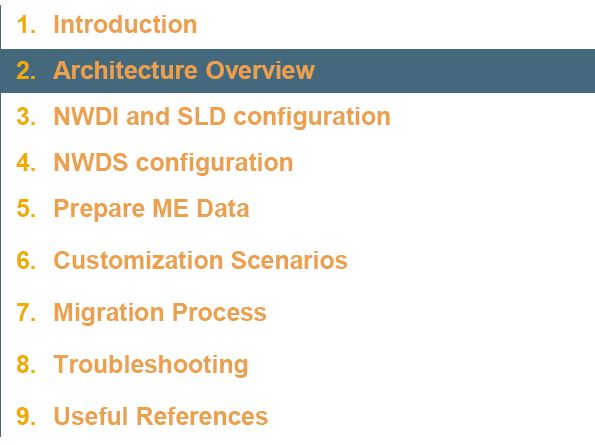
Task: Click the number 8 list marker
Action: [x=26, y=365]
